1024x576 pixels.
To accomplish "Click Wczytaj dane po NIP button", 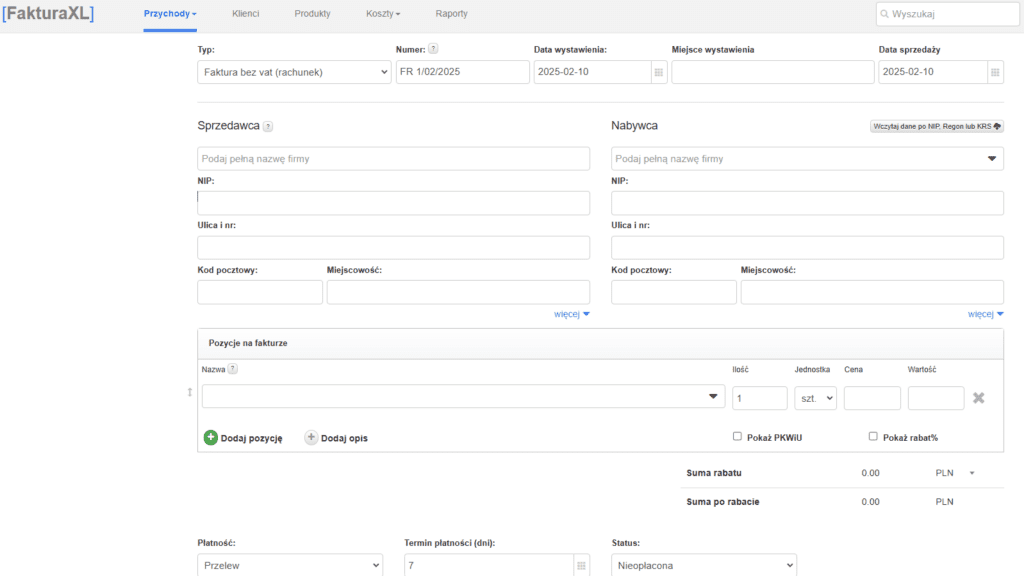I will click(x=937, y=127).
